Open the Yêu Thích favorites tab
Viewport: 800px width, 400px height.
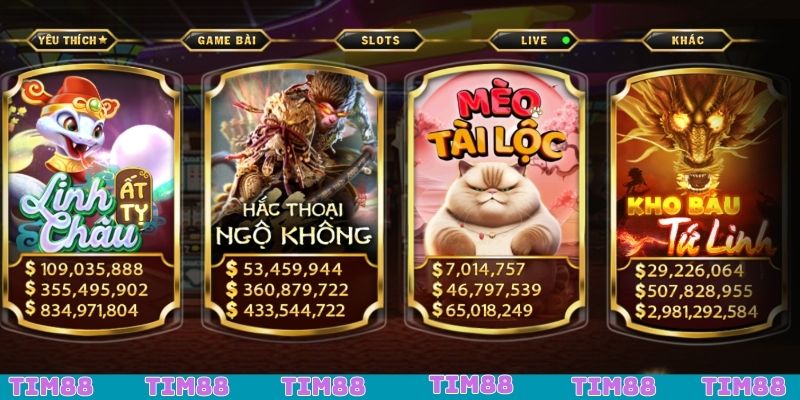(72, 40)
